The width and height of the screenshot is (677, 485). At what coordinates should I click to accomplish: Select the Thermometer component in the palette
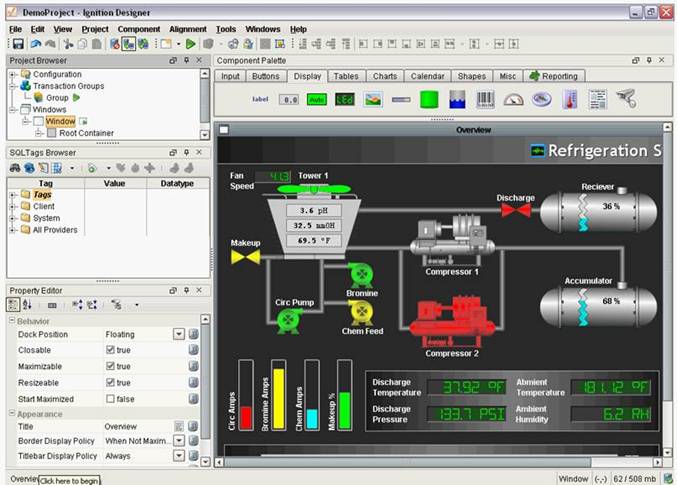[569, 99]
